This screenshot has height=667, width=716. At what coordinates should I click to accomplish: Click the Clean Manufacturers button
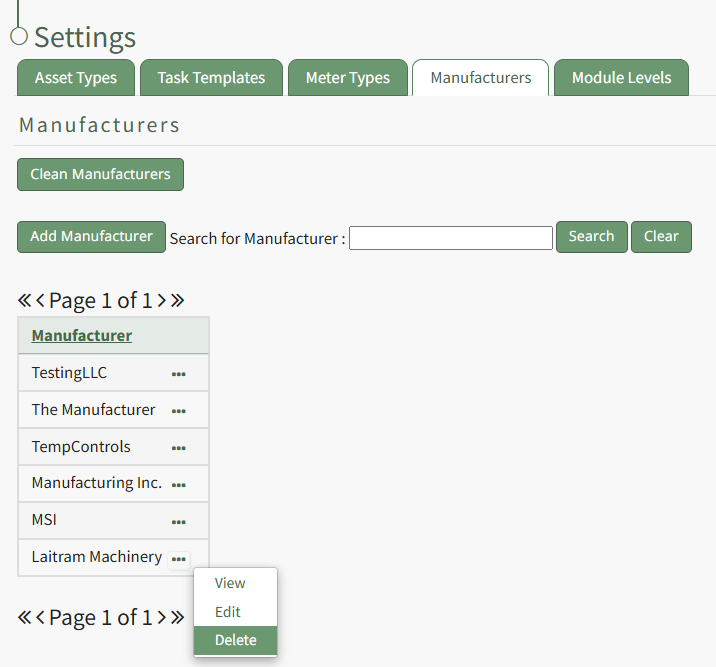coord(100,174)
